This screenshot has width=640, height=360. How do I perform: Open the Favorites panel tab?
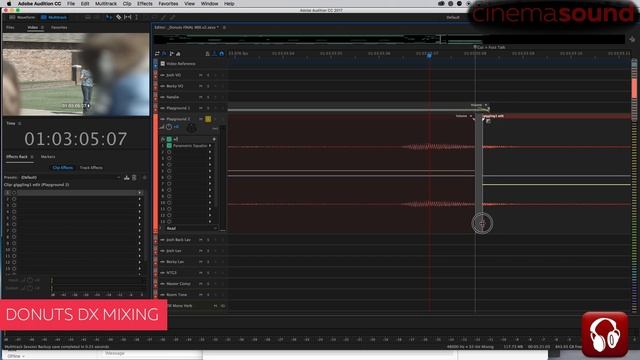[59, 27]
